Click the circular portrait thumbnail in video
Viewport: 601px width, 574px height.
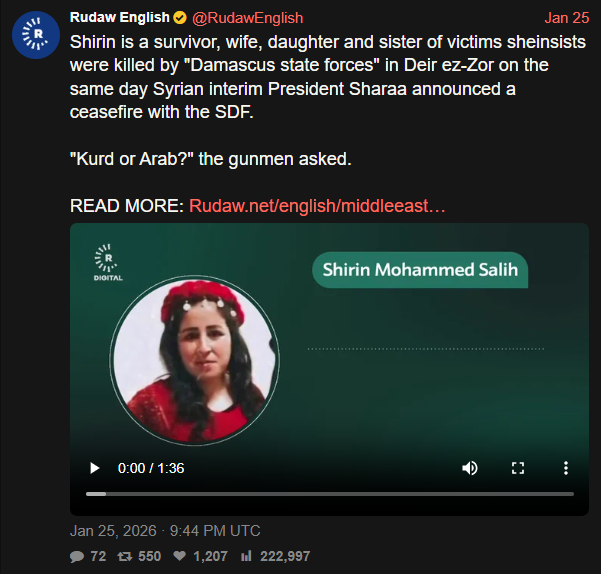[x=194, y=360]
